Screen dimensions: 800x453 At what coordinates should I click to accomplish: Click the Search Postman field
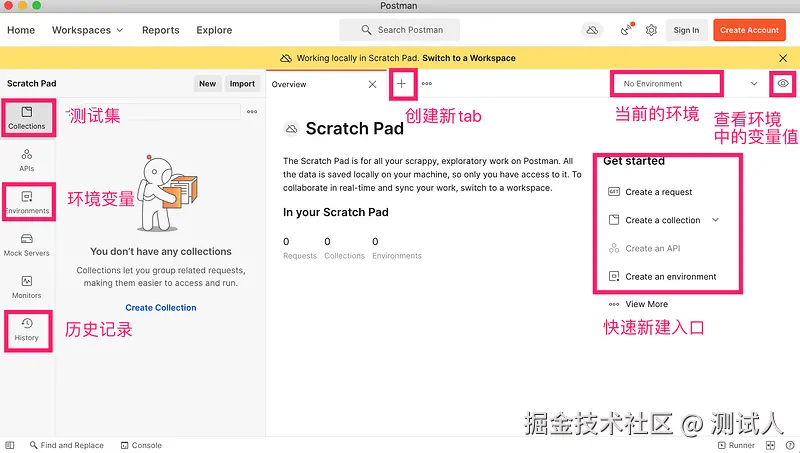[x=399, y=30]
